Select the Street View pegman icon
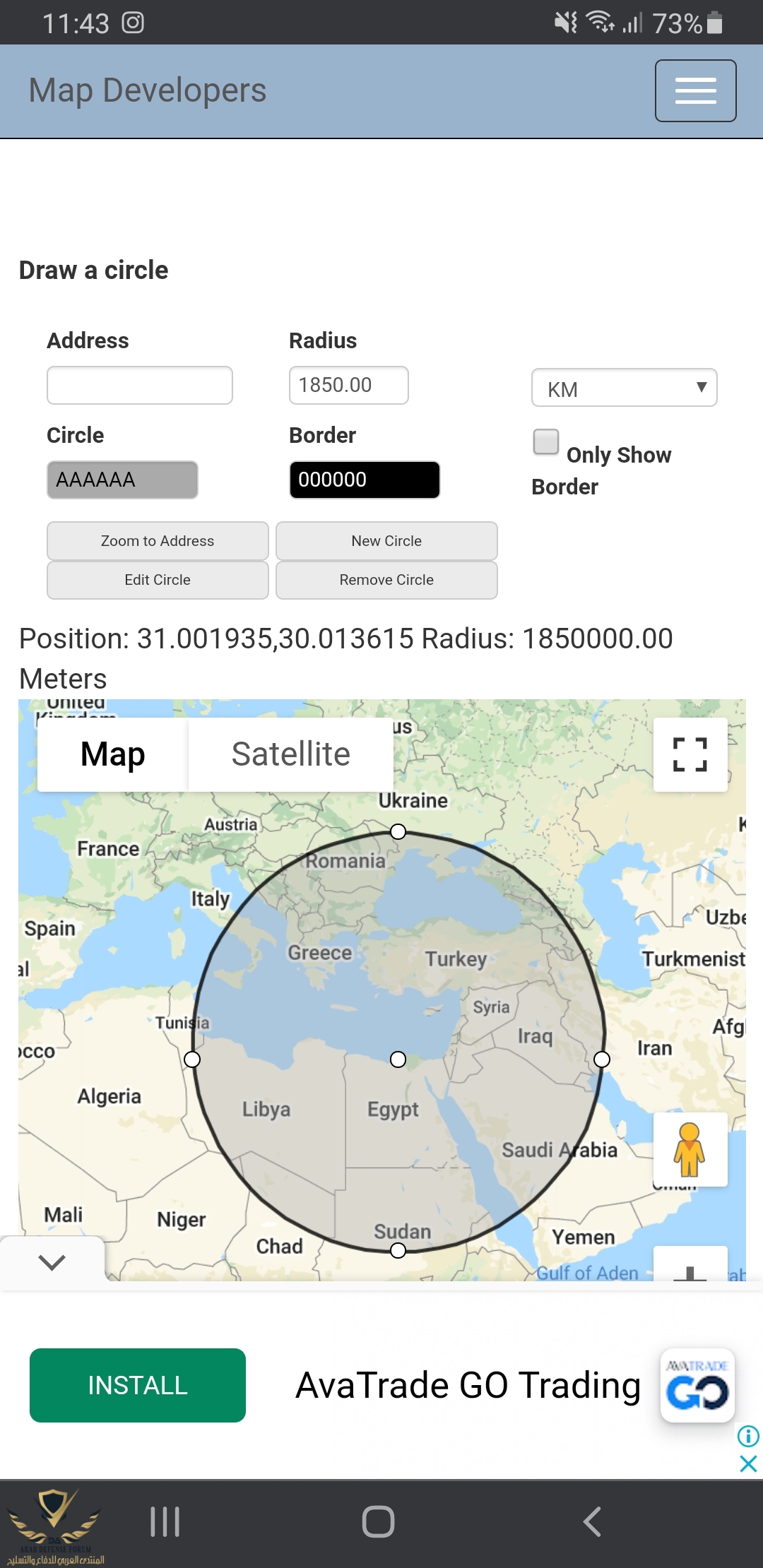Screen dimensions: 763x1568 point(690,1149)
